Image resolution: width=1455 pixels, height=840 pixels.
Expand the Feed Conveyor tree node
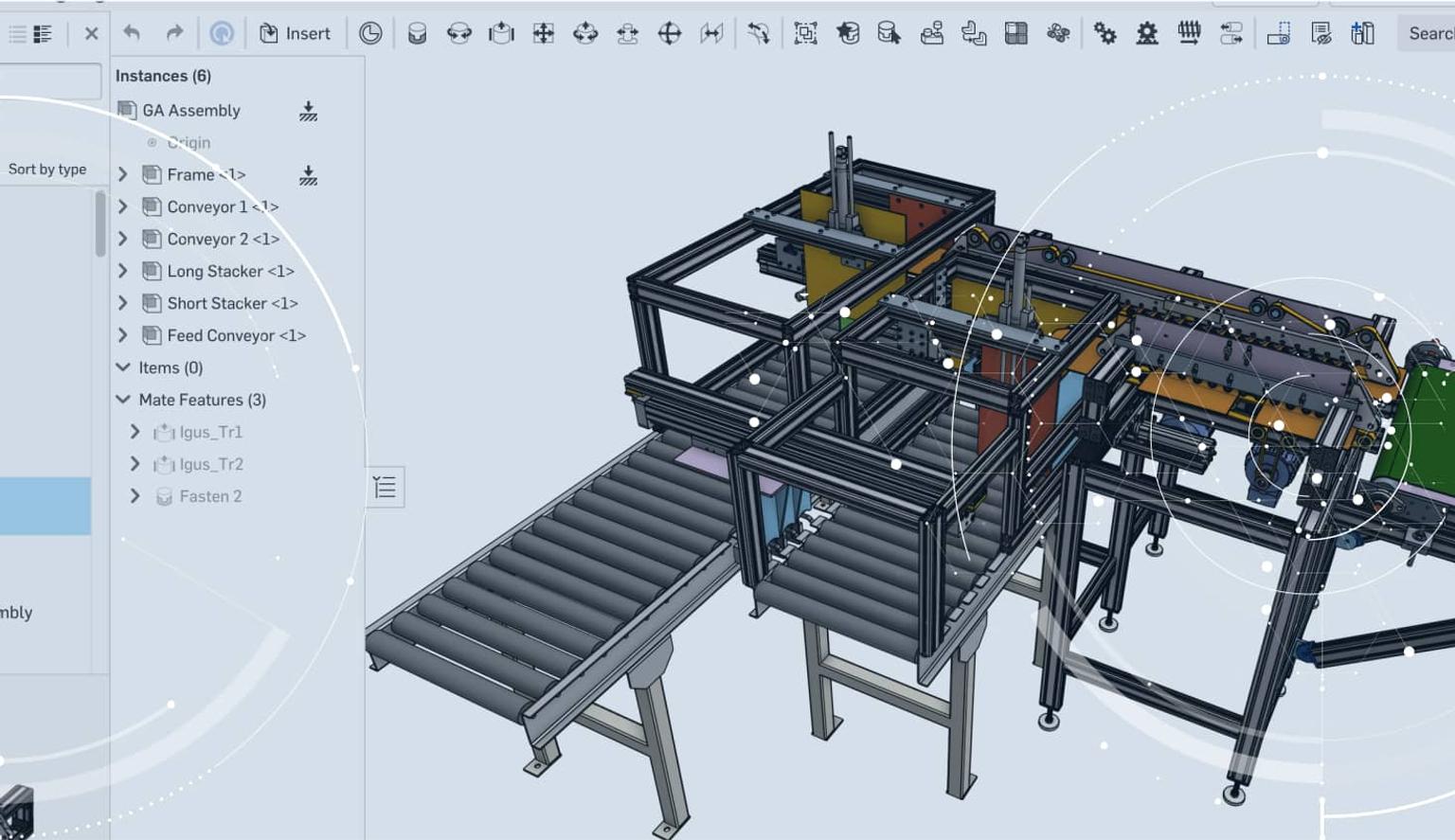click(x=123, y=335)
